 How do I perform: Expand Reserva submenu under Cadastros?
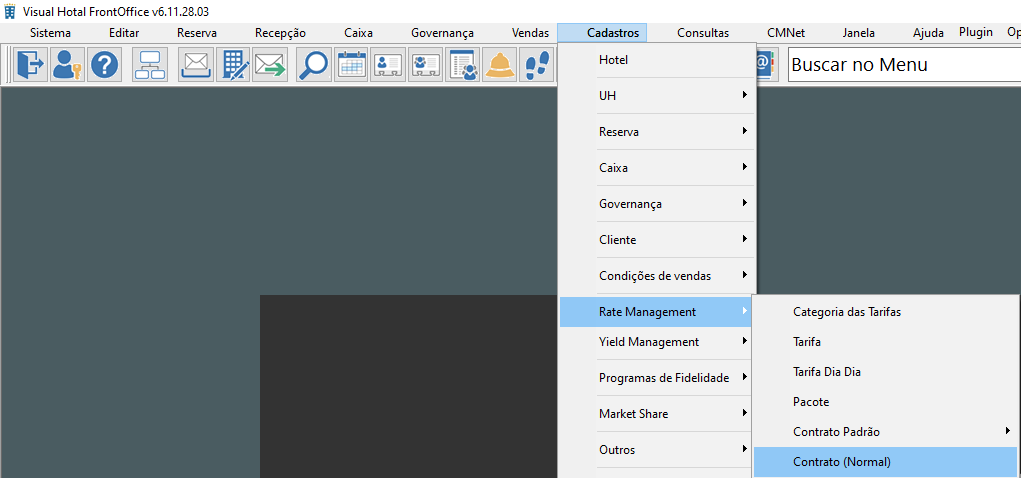pyautogui.click(x=657, y=132)
